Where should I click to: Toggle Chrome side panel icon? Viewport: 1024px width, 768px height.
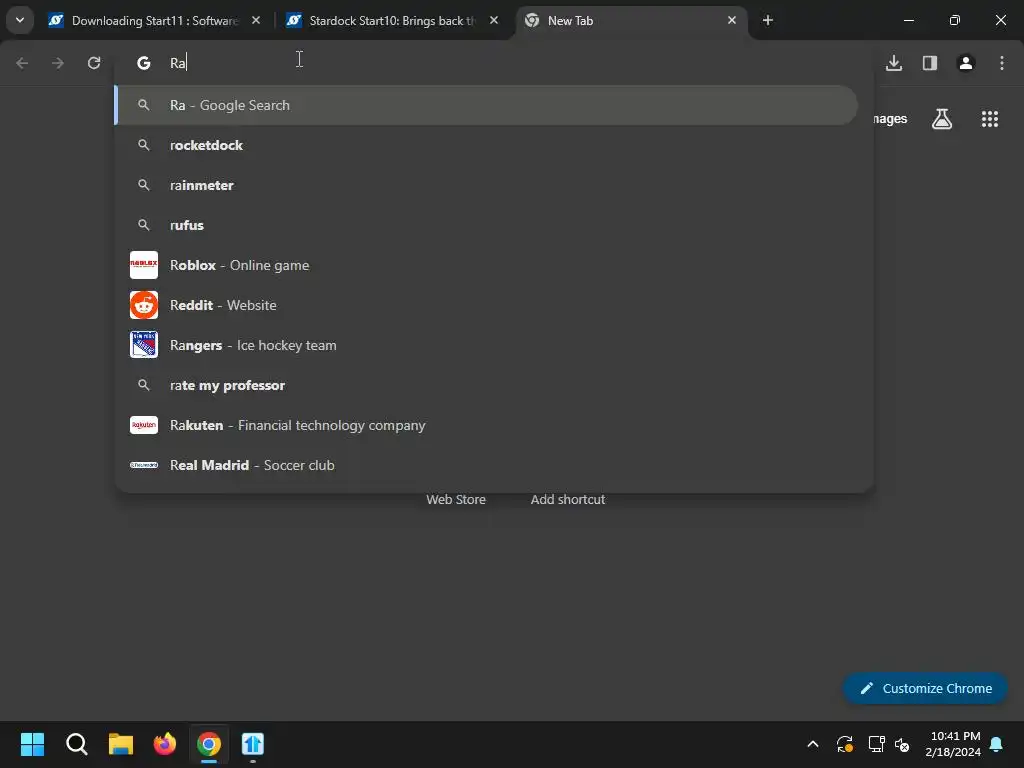[930, 63]
